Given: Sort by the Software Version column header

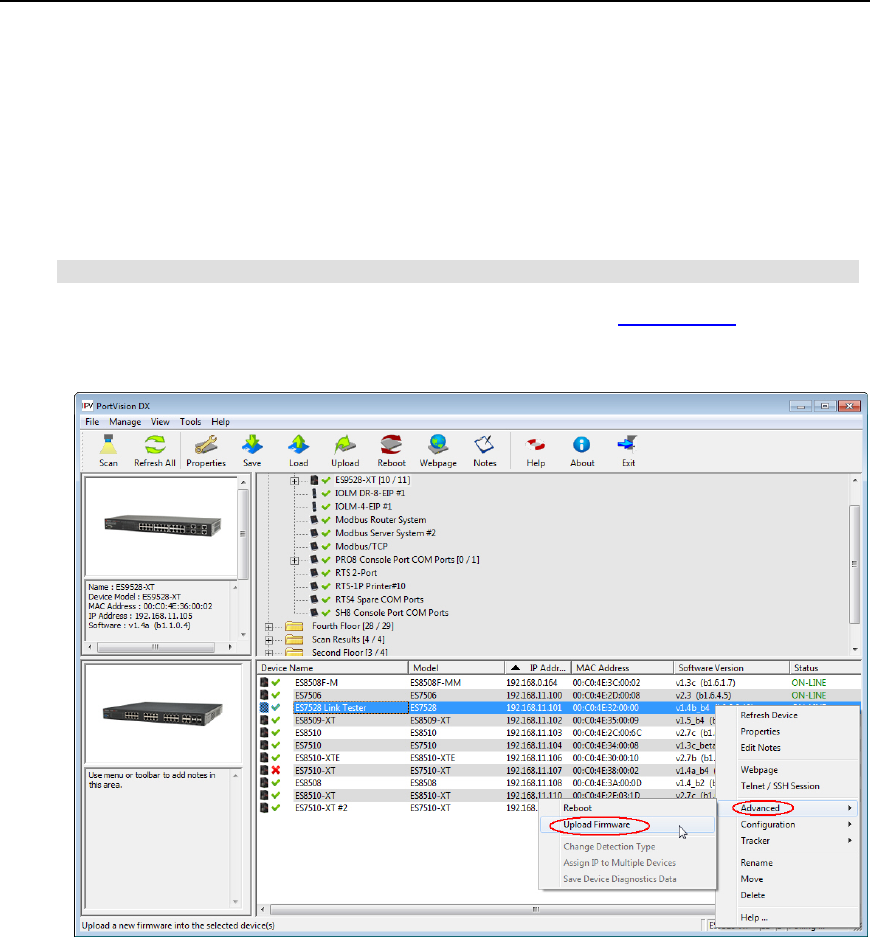Looking at the screenshot, I should pos(731,668).
